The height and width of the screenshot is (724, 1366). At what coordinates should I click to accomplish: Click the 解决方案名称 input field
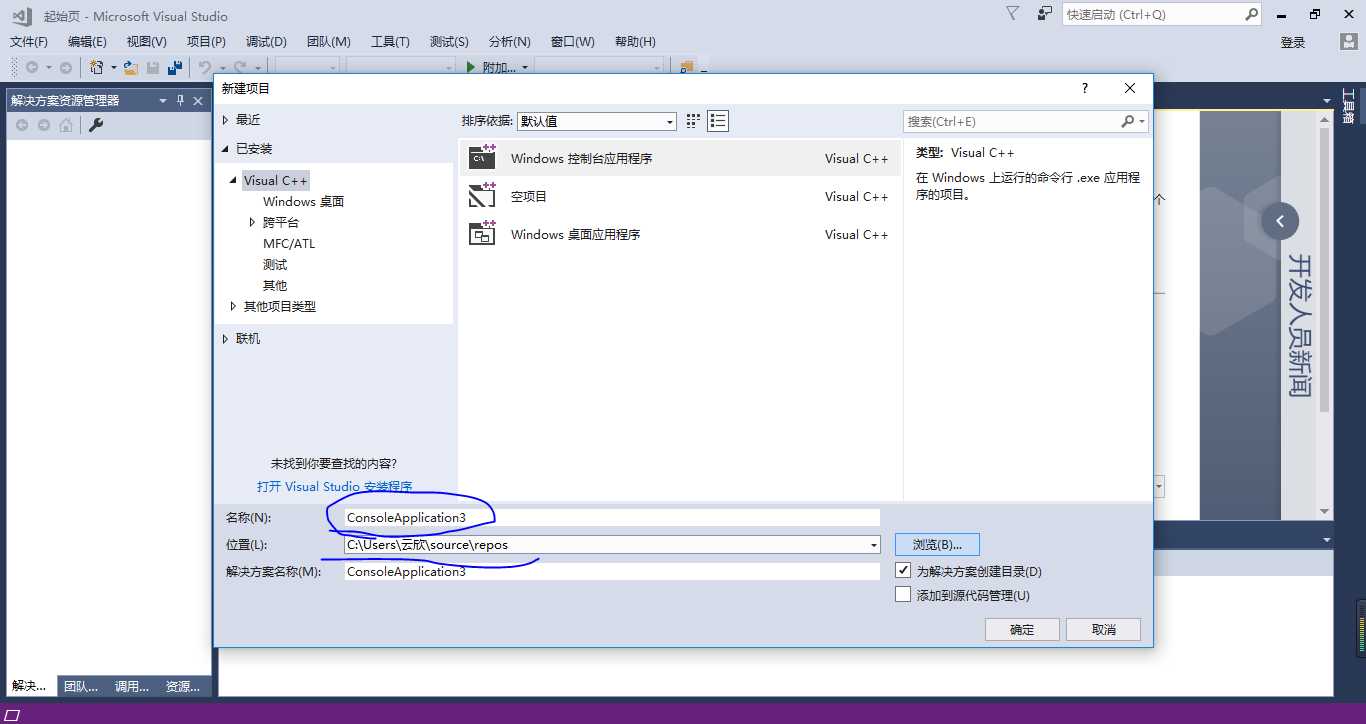612,572
